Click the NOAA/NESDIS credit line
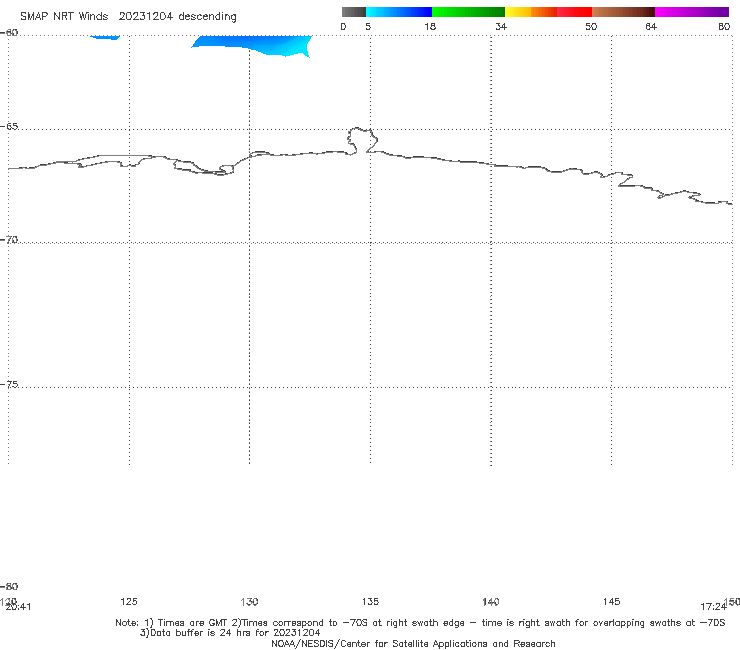This screenshot has height=650, width=740. [x=413, y=643]
